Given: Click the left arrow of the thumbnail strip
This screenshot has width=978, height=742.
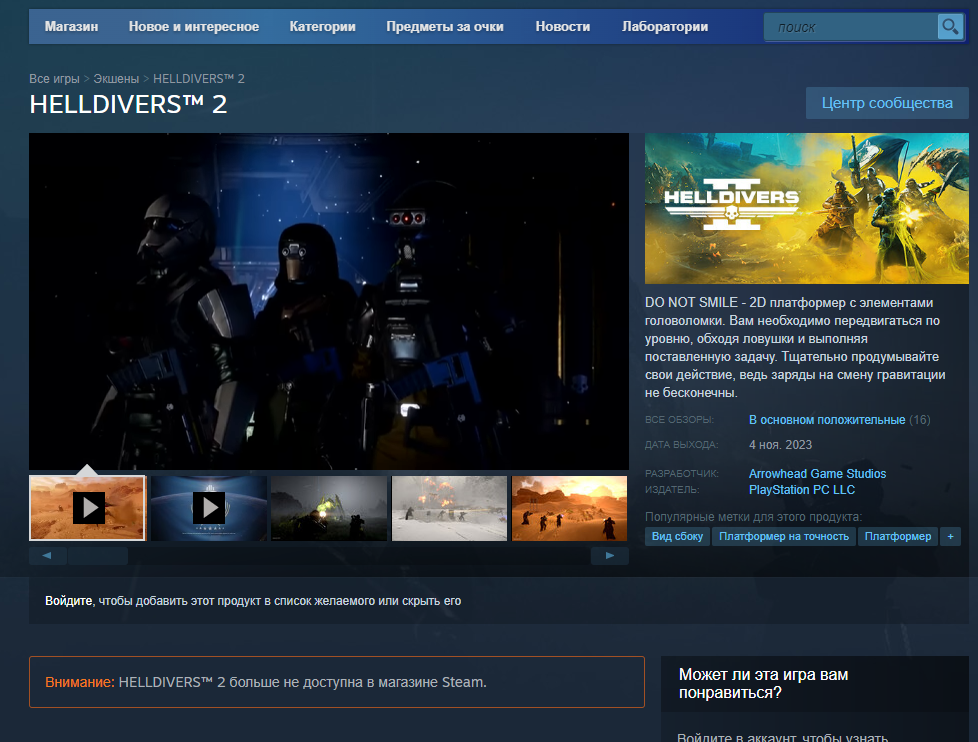Looking at the screenshot, I should (x=47, y=556).
